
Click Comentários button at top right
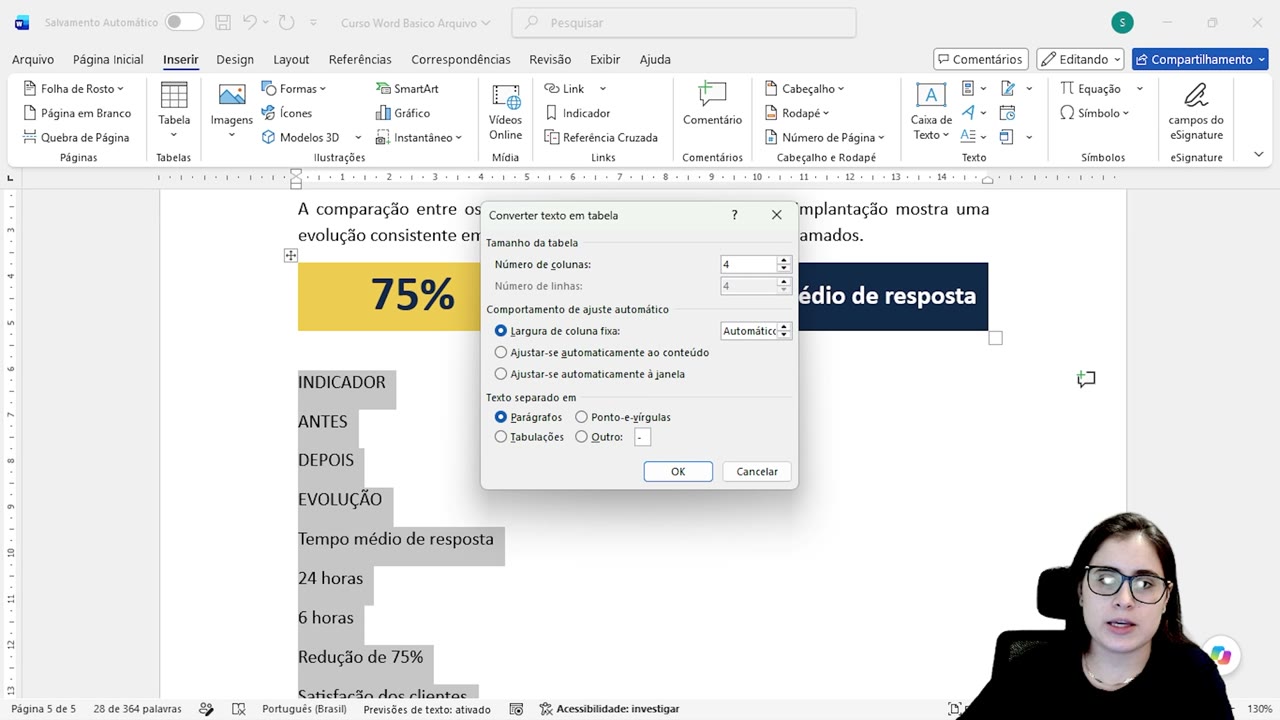(979, 59)
